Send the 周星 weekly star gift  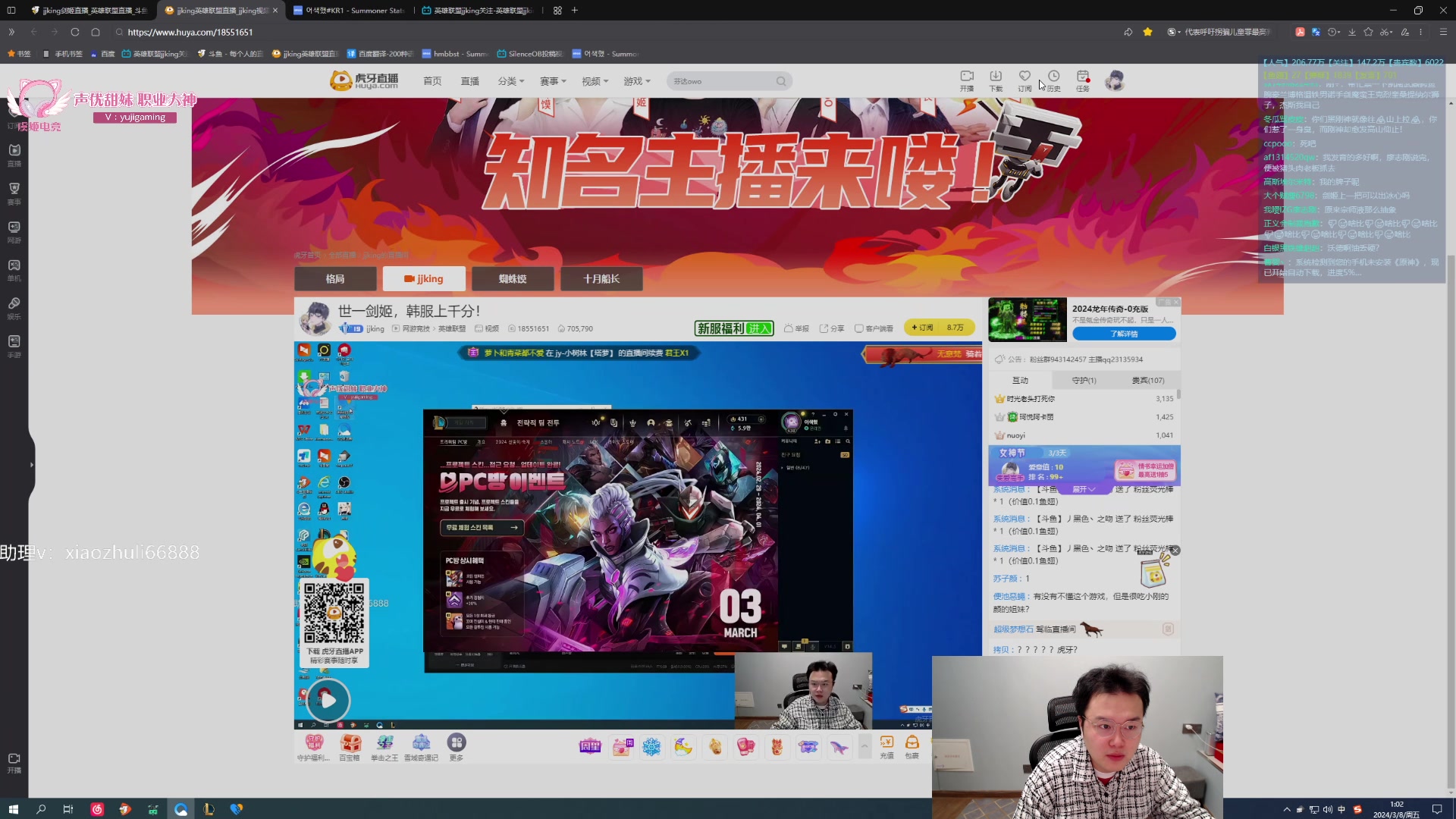[x=590, y=747]
